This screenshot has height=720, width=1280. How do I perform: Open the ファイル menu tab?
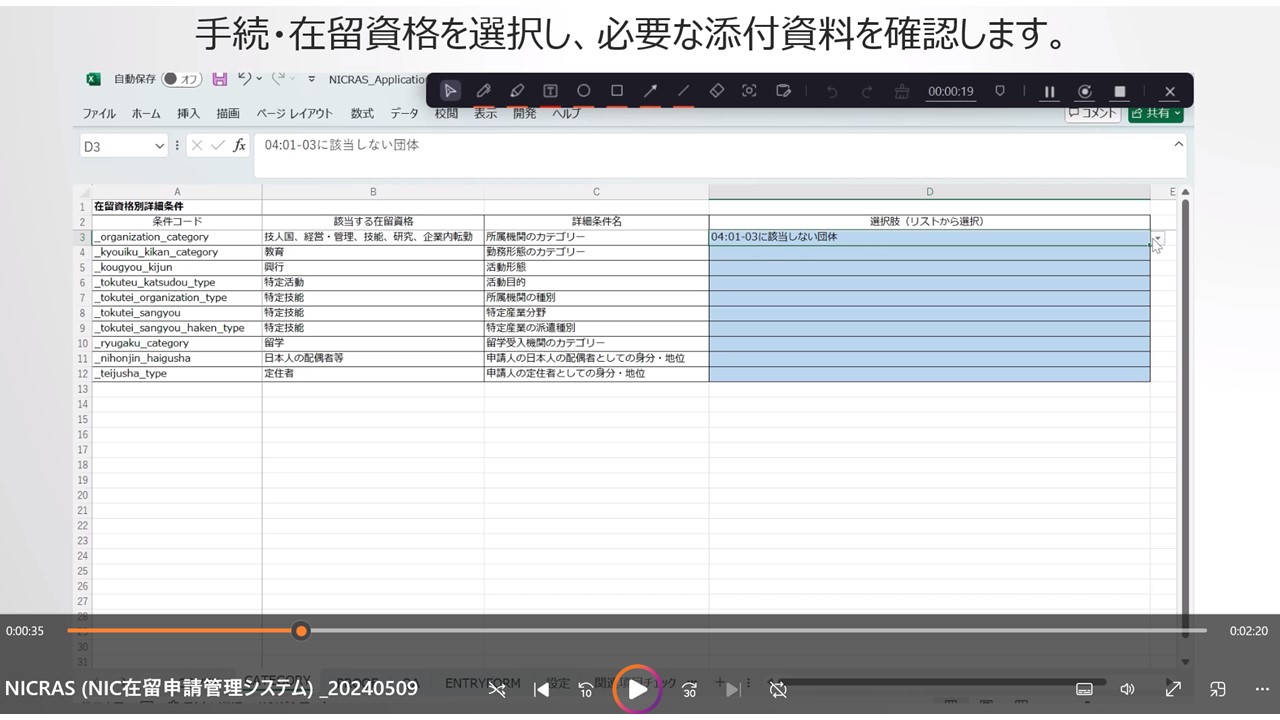[x=99, y=113]
